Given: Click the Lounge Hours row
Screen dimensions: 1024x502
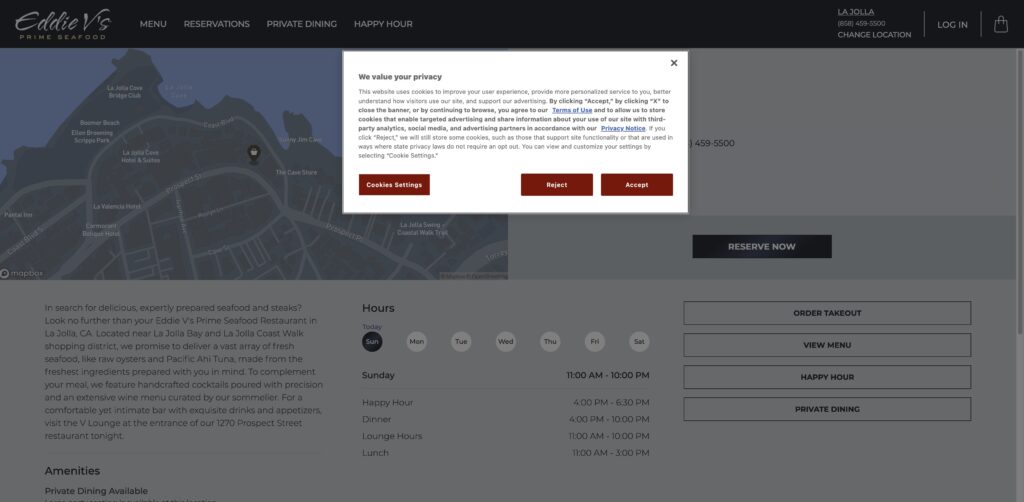Looking at the screenshot, I should pyautogui.click(x=505, y=436).
